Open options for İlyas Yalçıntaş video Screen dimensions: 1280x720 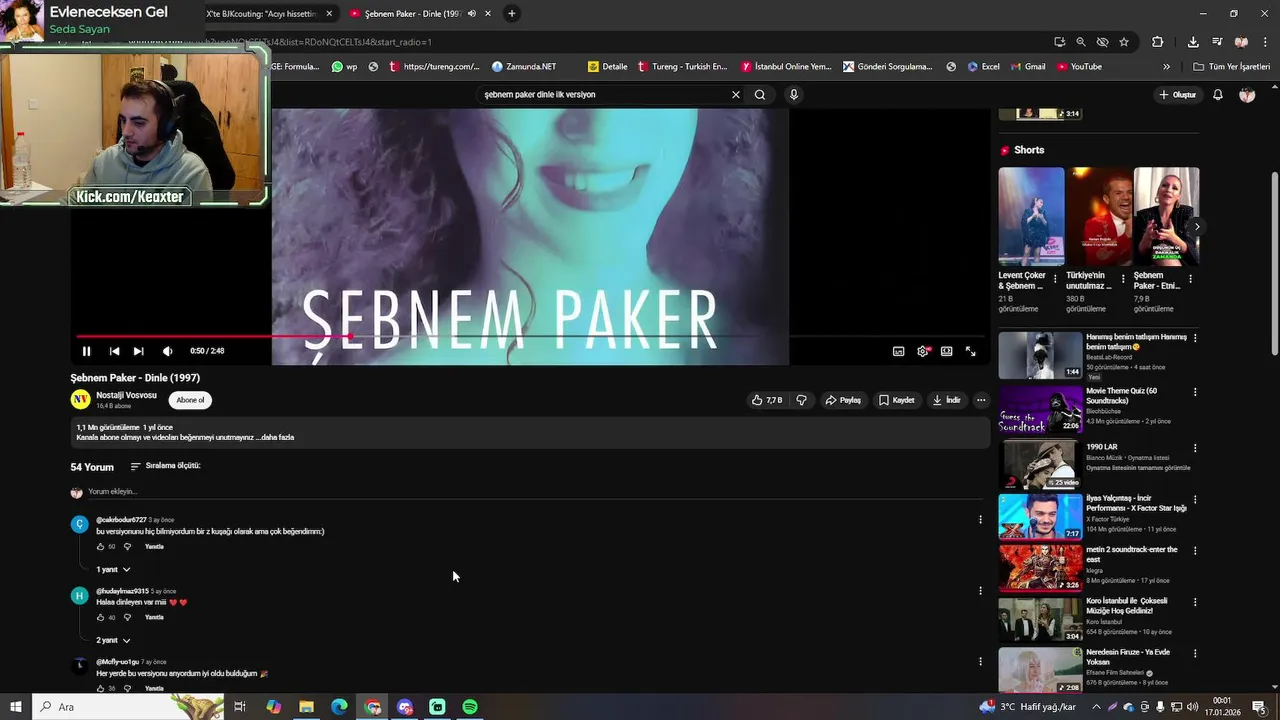[1195, 499]
